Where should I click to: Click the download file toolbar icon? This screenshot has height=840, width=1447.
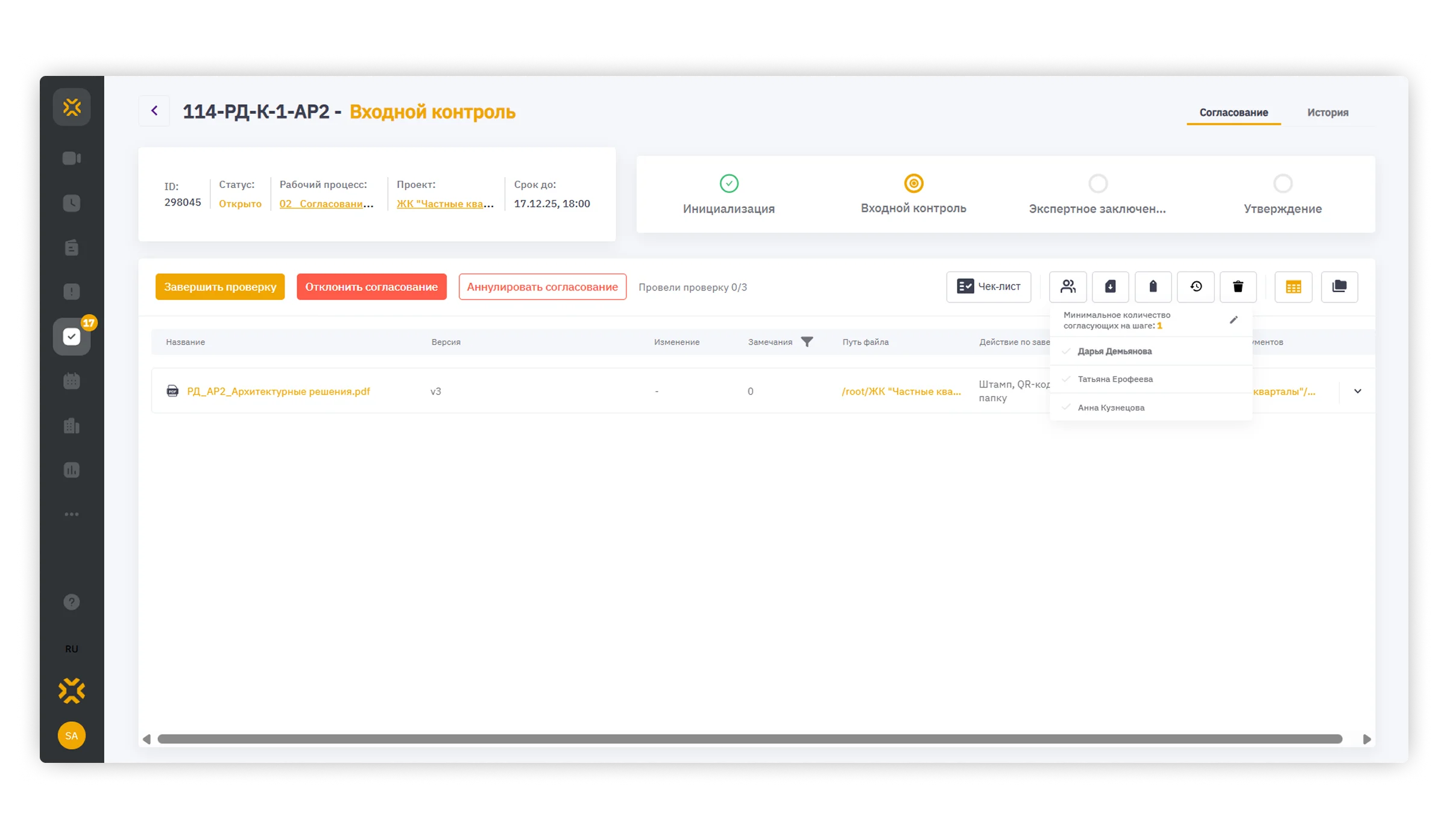click(x=1110, y=286)
